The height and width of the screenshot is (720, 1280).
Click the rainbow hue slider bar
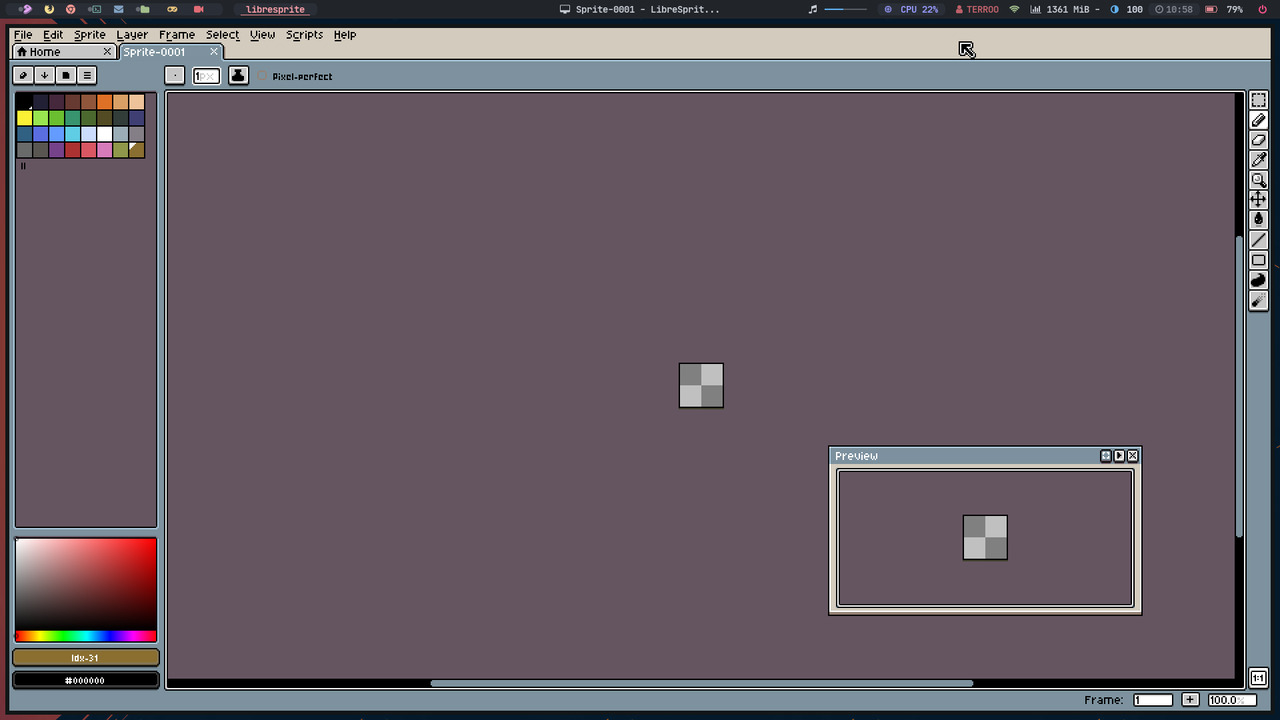85,636
